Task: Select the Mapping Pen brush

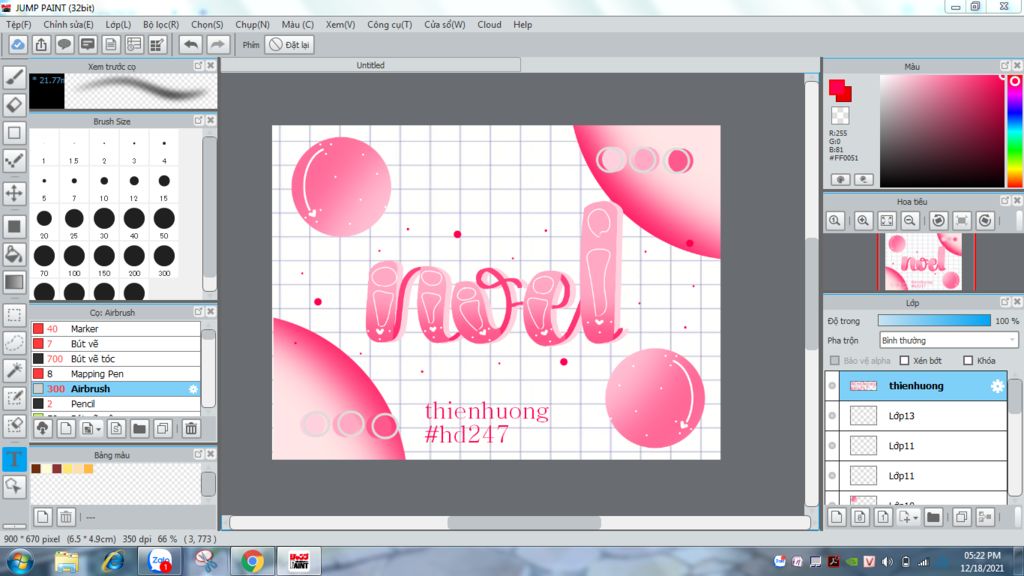Action: [116, 374]
